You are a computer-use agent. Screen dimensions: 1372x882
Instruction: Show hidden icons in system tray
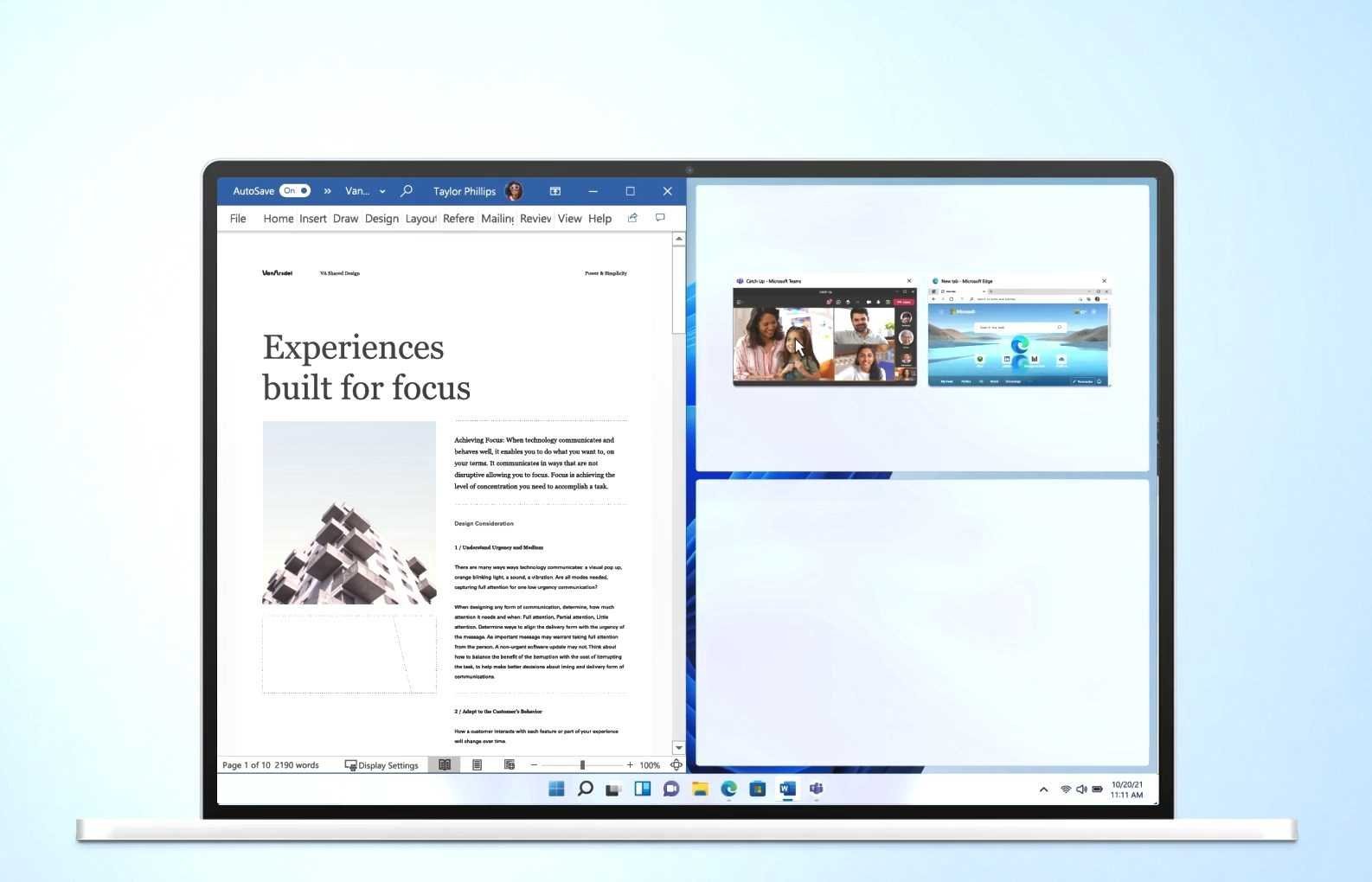pyautogui.click(x=1043, y=789)
